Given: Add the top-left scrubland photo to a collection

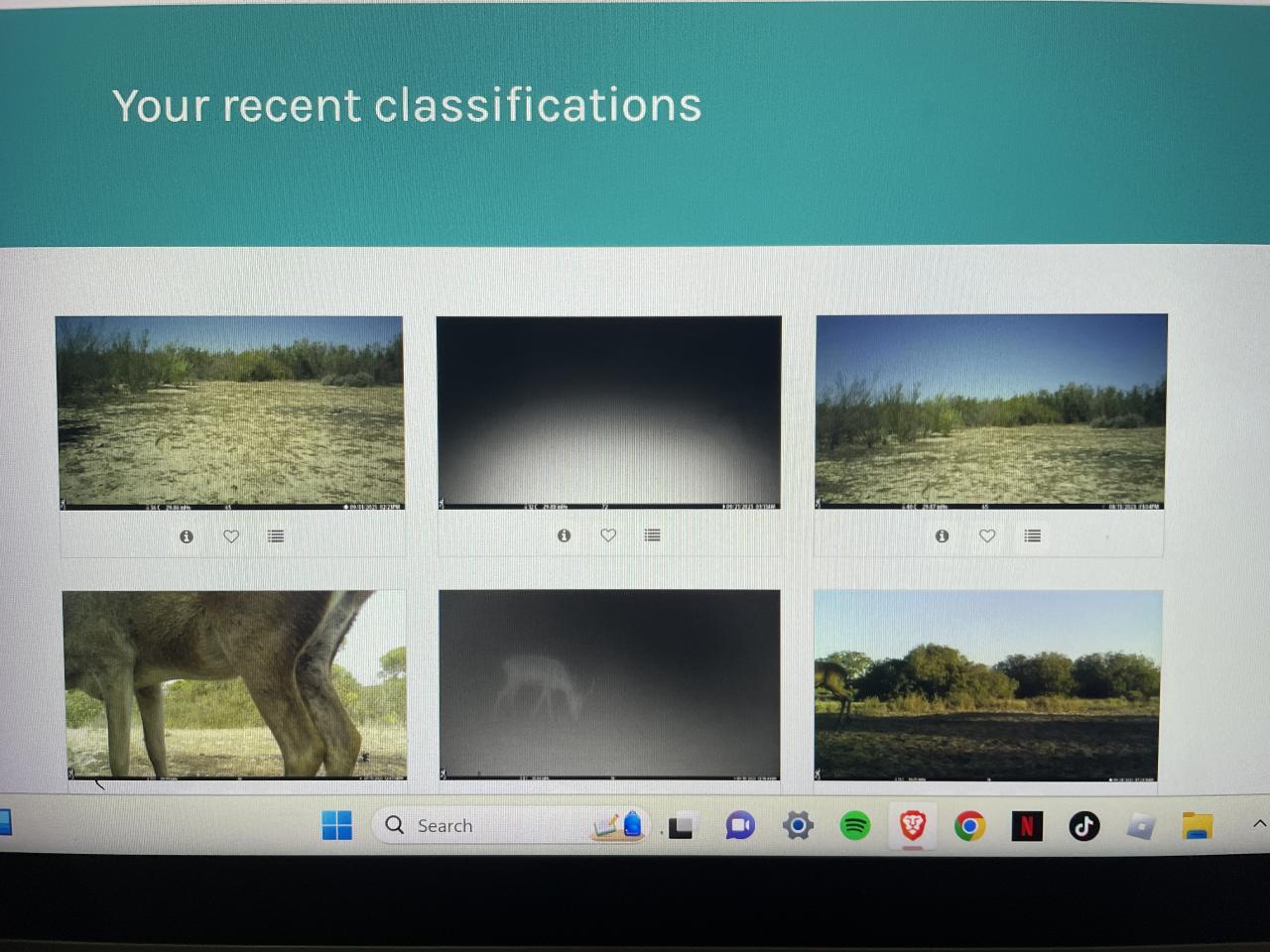Looking at the screenshot, I should point(276,536).
